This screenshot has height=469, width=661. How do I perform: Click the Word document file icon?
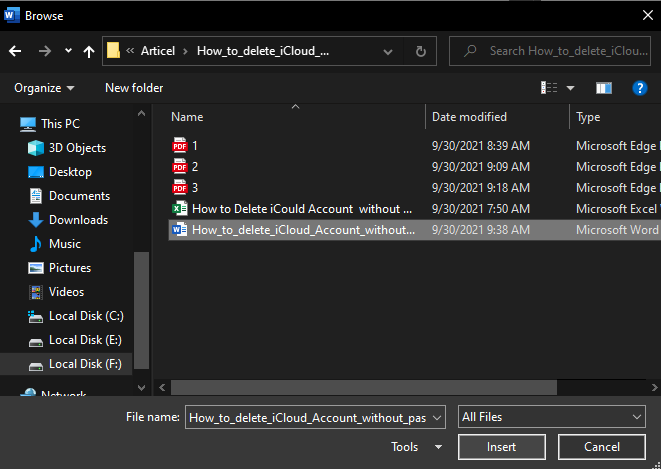180,230
